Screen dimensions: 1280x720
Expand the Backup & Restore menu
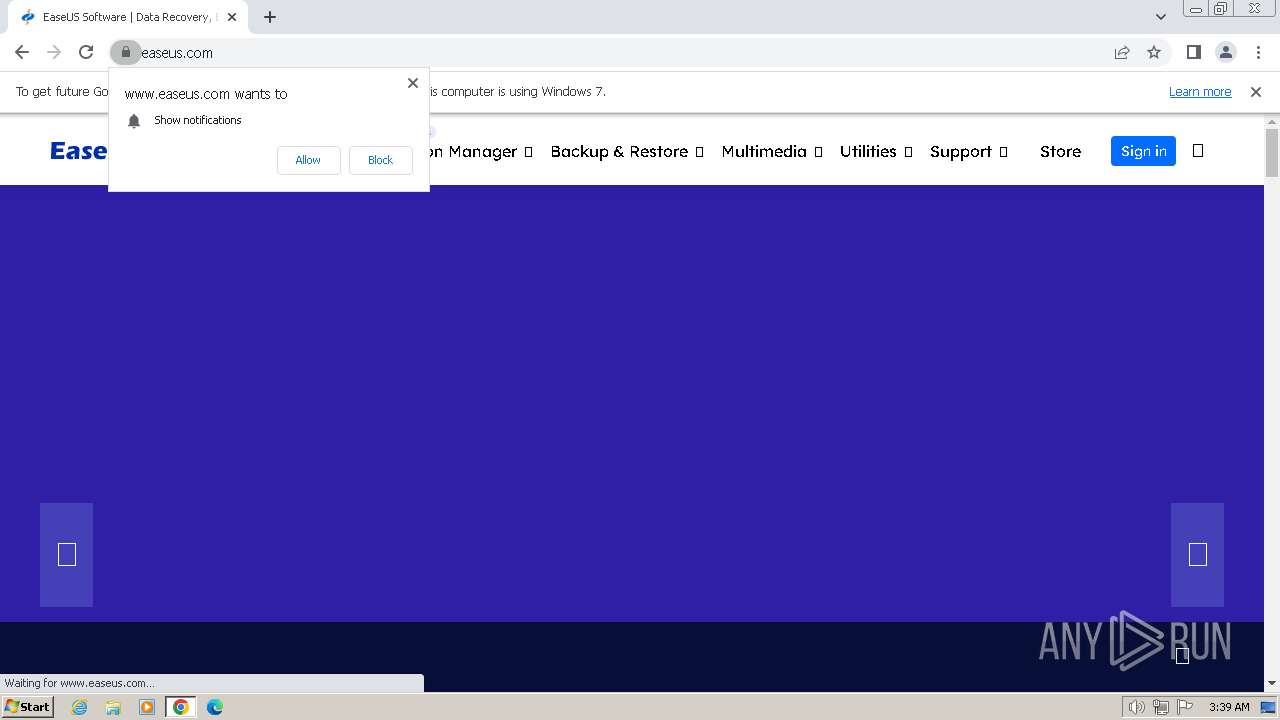[x=627, y=152]
